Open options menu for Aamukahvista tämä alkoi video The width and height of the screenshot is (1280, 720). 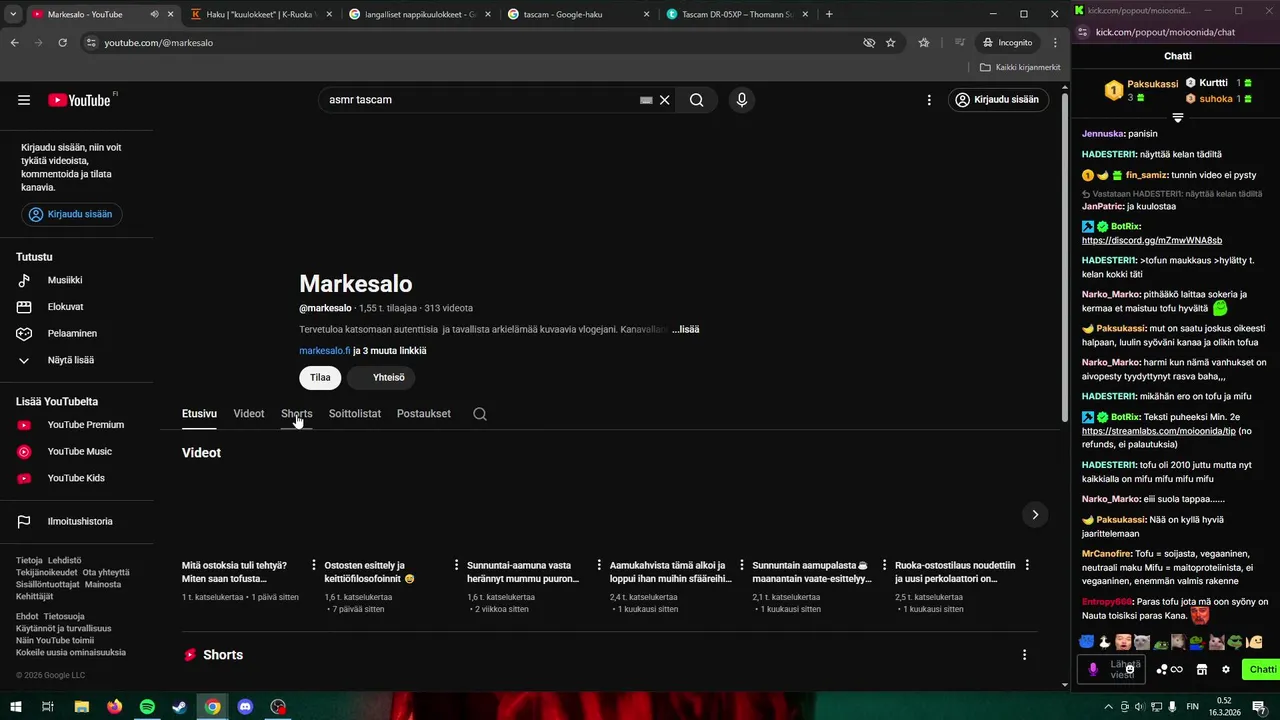click(742, 566)
